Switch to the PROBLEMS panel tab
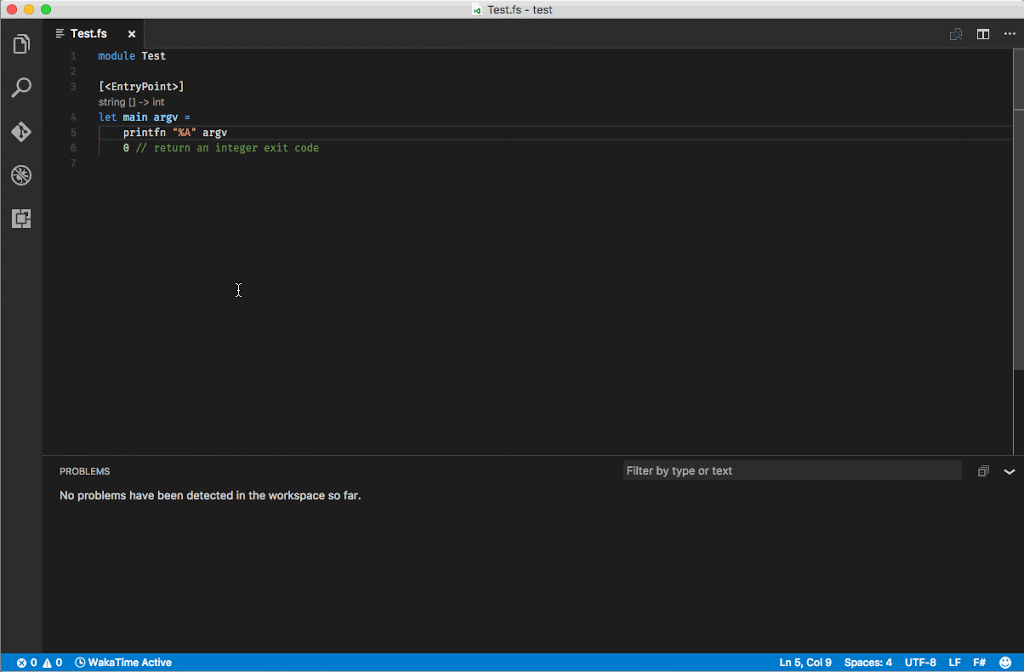The height and width of the screenshot is (672, 1024). point(85,471)
